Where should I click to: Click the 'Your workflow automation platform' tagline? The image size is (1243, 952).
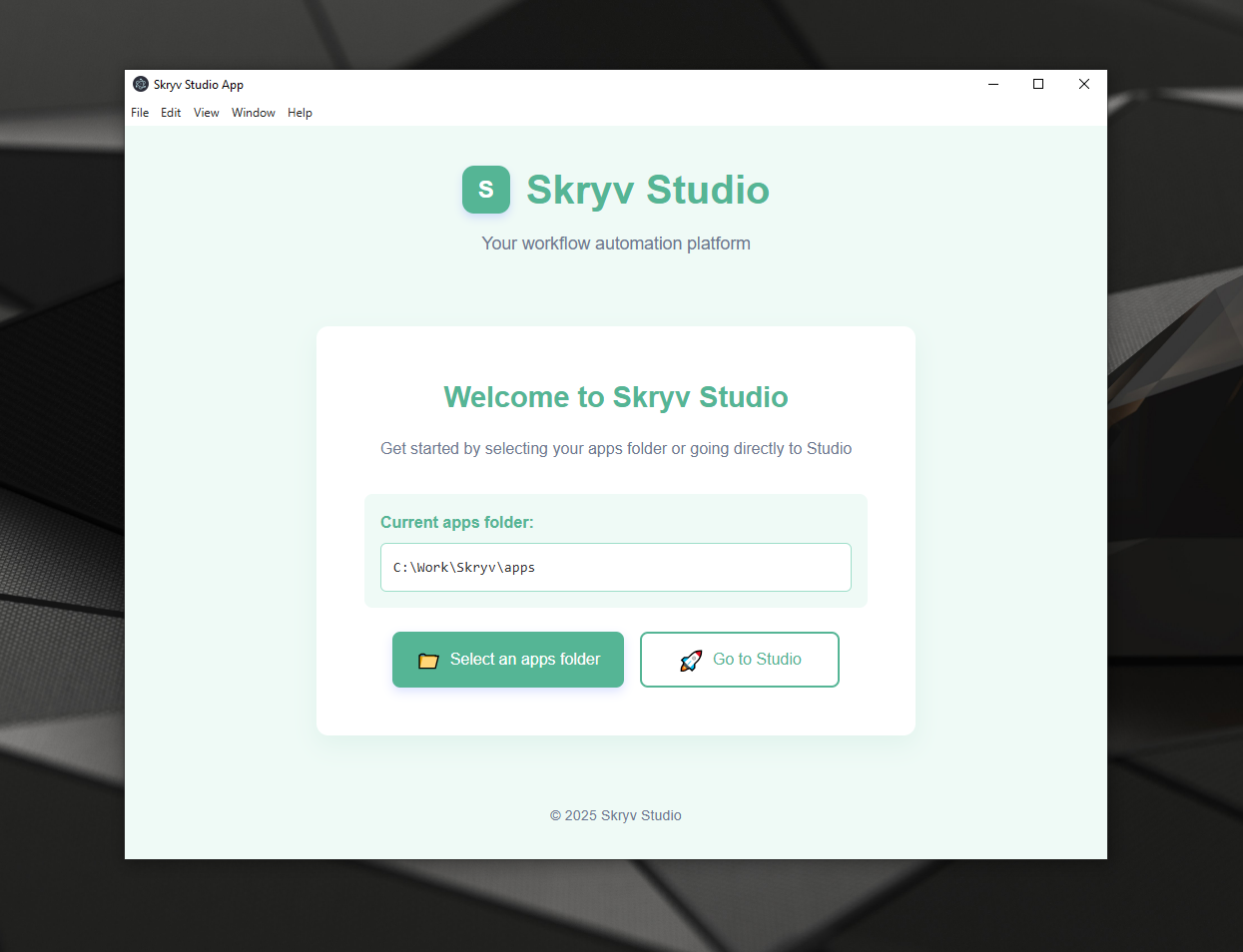[615, 243]
